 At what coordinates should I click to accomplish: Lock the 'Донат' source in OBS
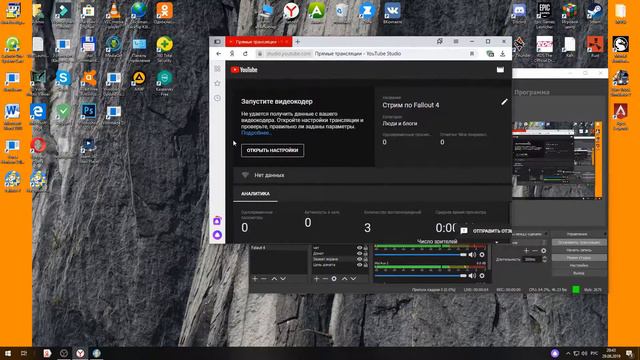[x=366, y=253]
